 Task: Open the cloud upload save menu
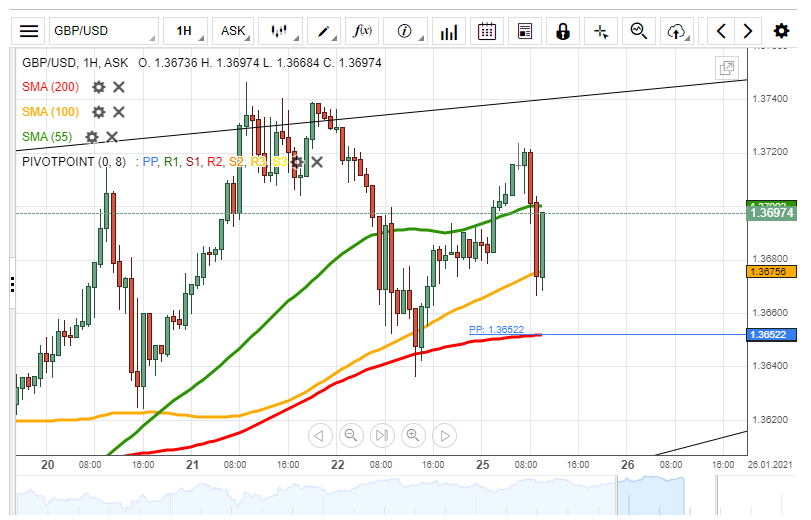pos(677,31)
